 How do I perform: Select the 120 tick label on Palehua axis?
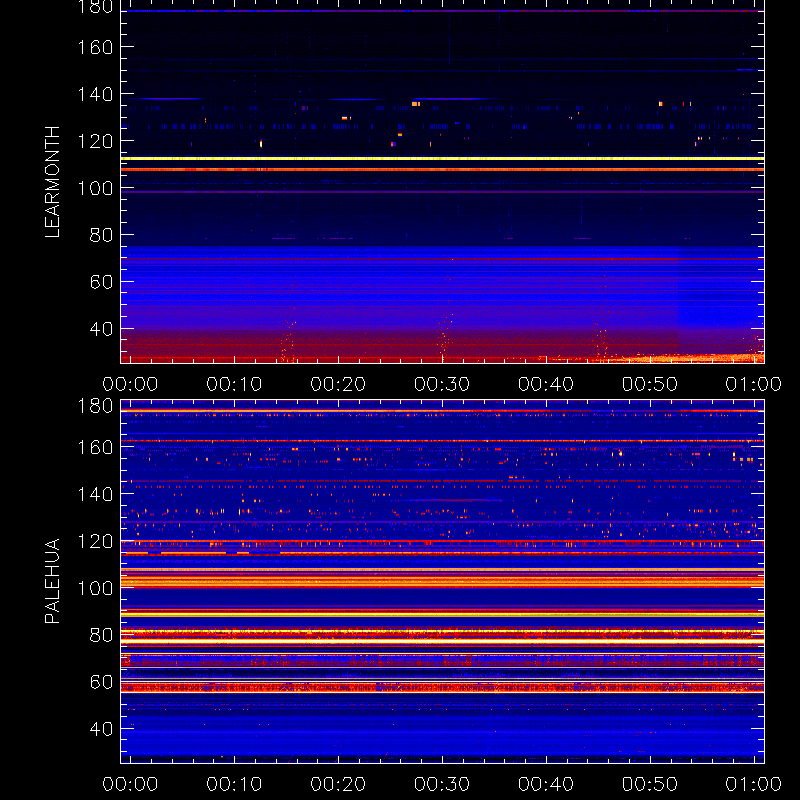point(95,541)
